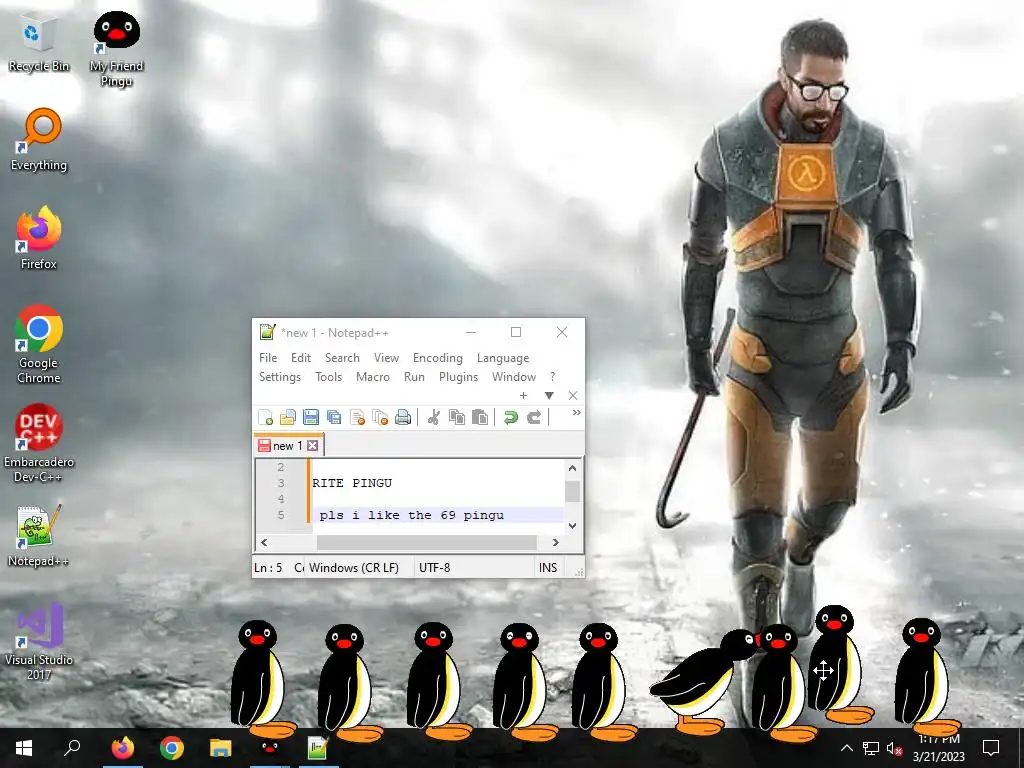Screen dimensions: 1024x768
Task: Show hidden system tray icons arrow
Action: click(x=846, y=748)
